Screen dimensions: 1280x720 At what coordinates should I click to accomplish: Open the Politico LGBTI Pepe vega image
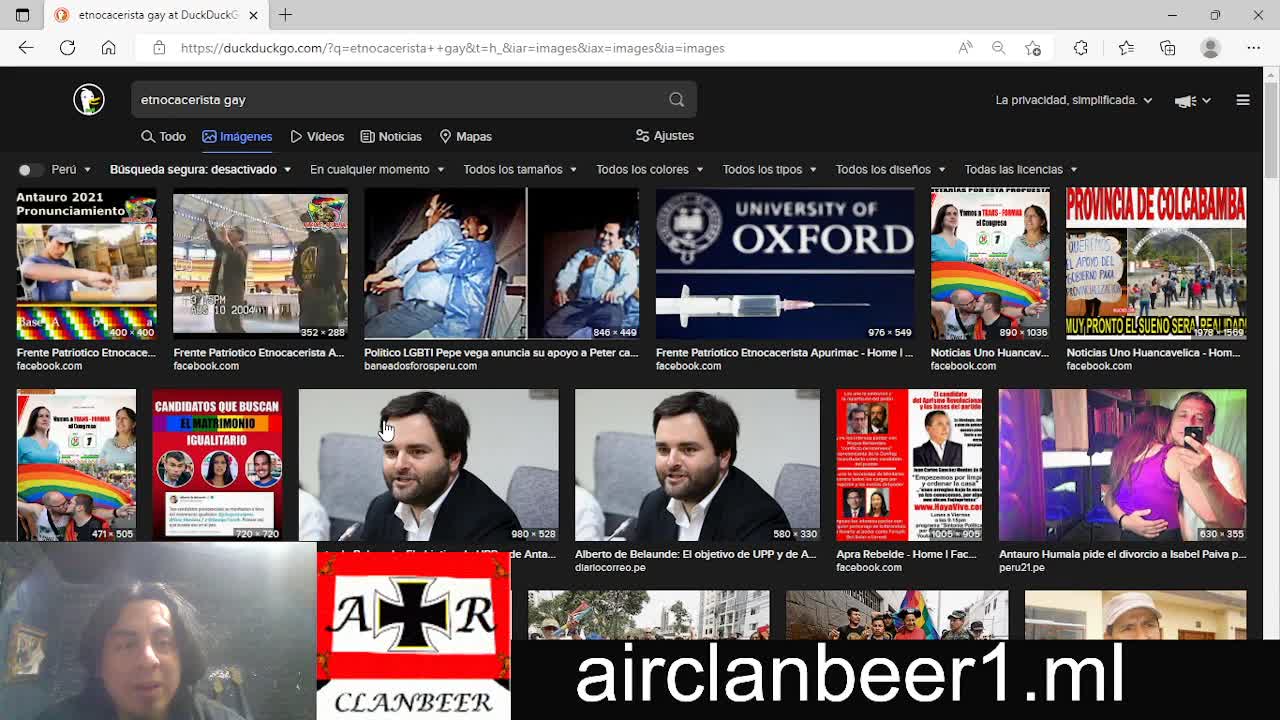tap(501, 264)
